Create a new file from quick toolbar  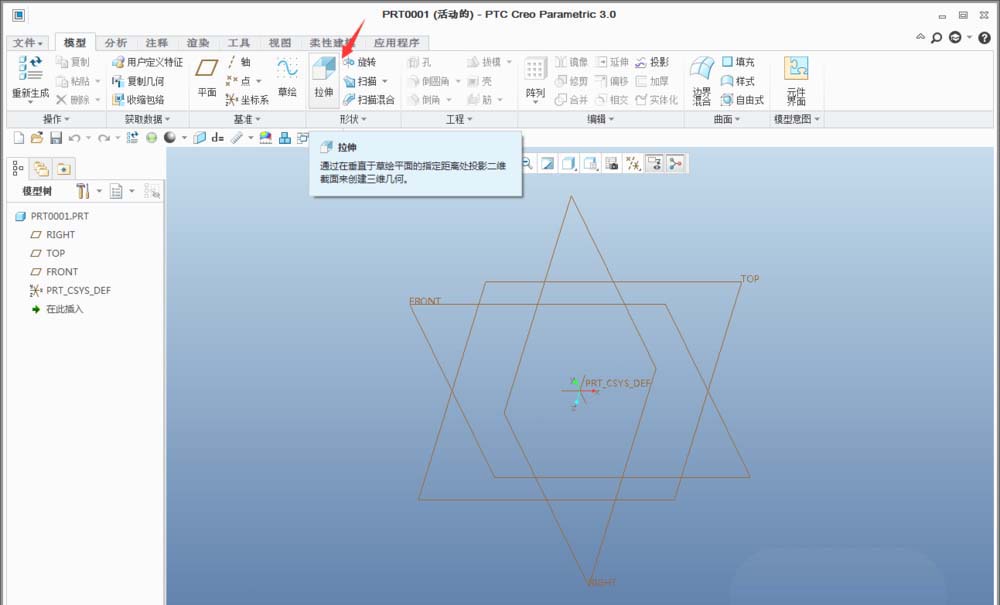[x=18, y=138]
